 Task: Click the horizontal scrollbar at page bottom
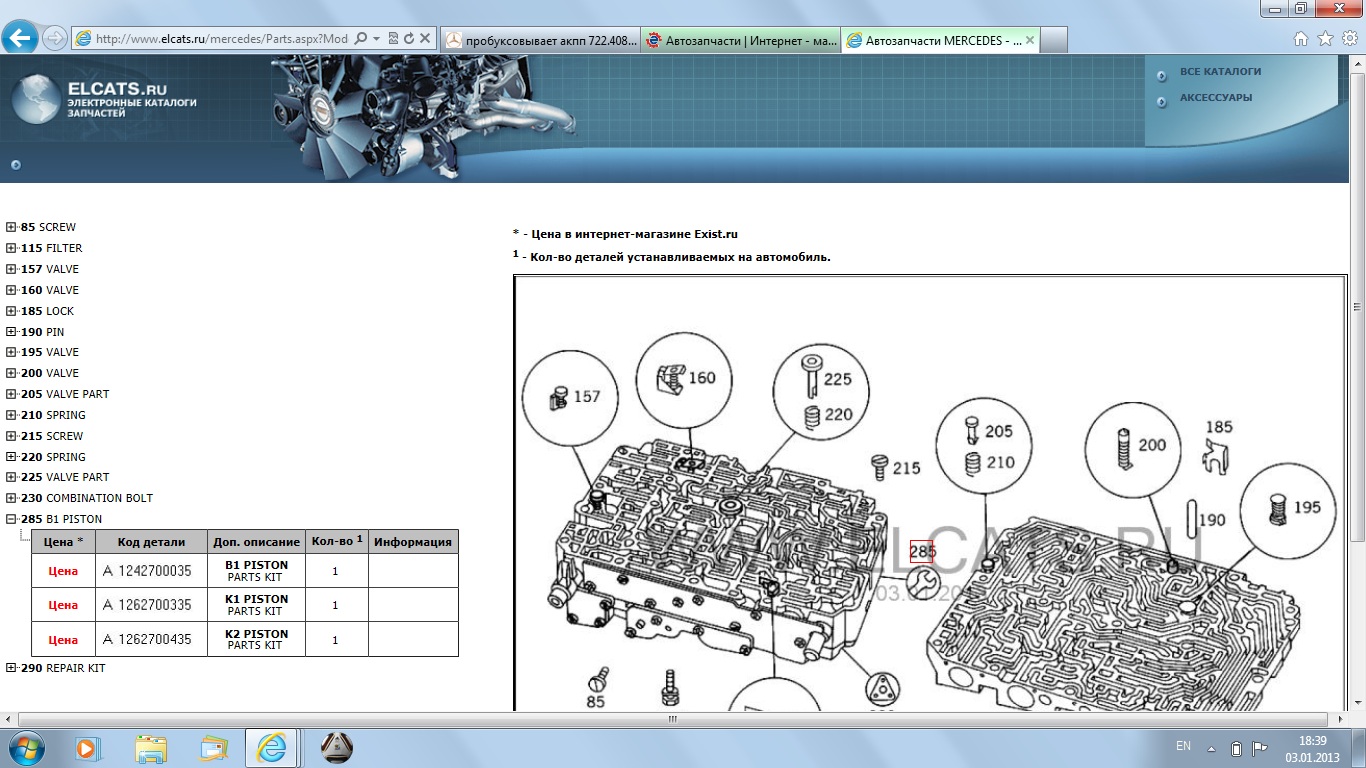(x=672, y=719)
